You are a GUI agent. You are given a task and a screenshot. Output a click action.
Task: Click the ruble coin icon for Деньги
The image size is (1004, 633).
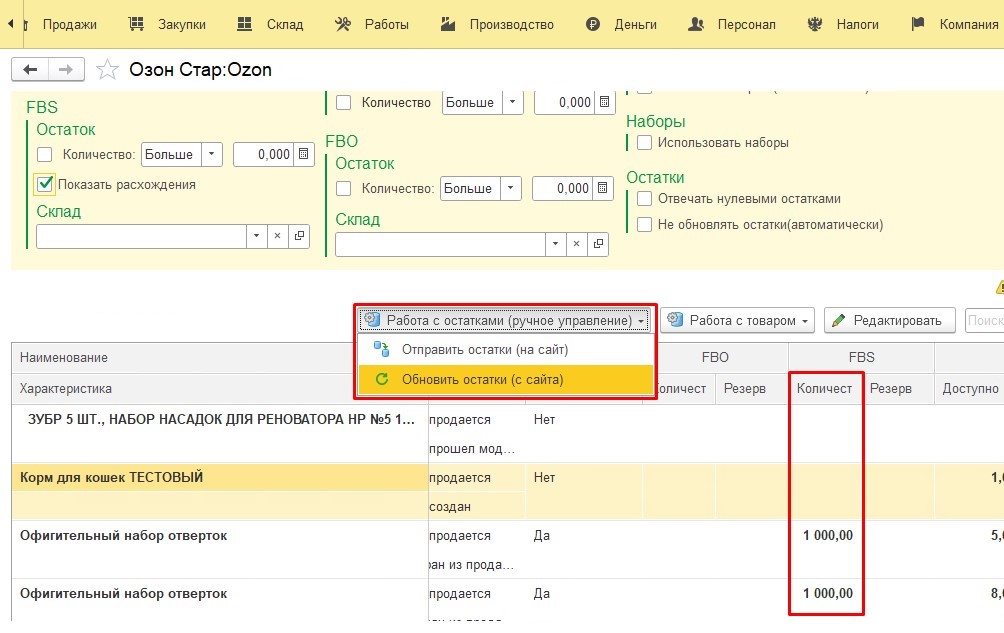[x=593, y=24]
